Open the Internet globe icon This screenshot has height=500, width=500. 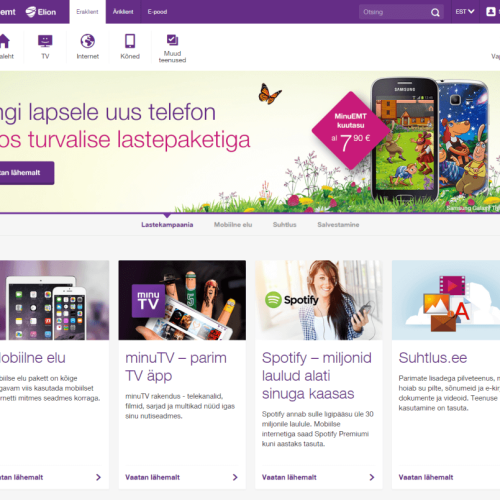tap(87, 41)
